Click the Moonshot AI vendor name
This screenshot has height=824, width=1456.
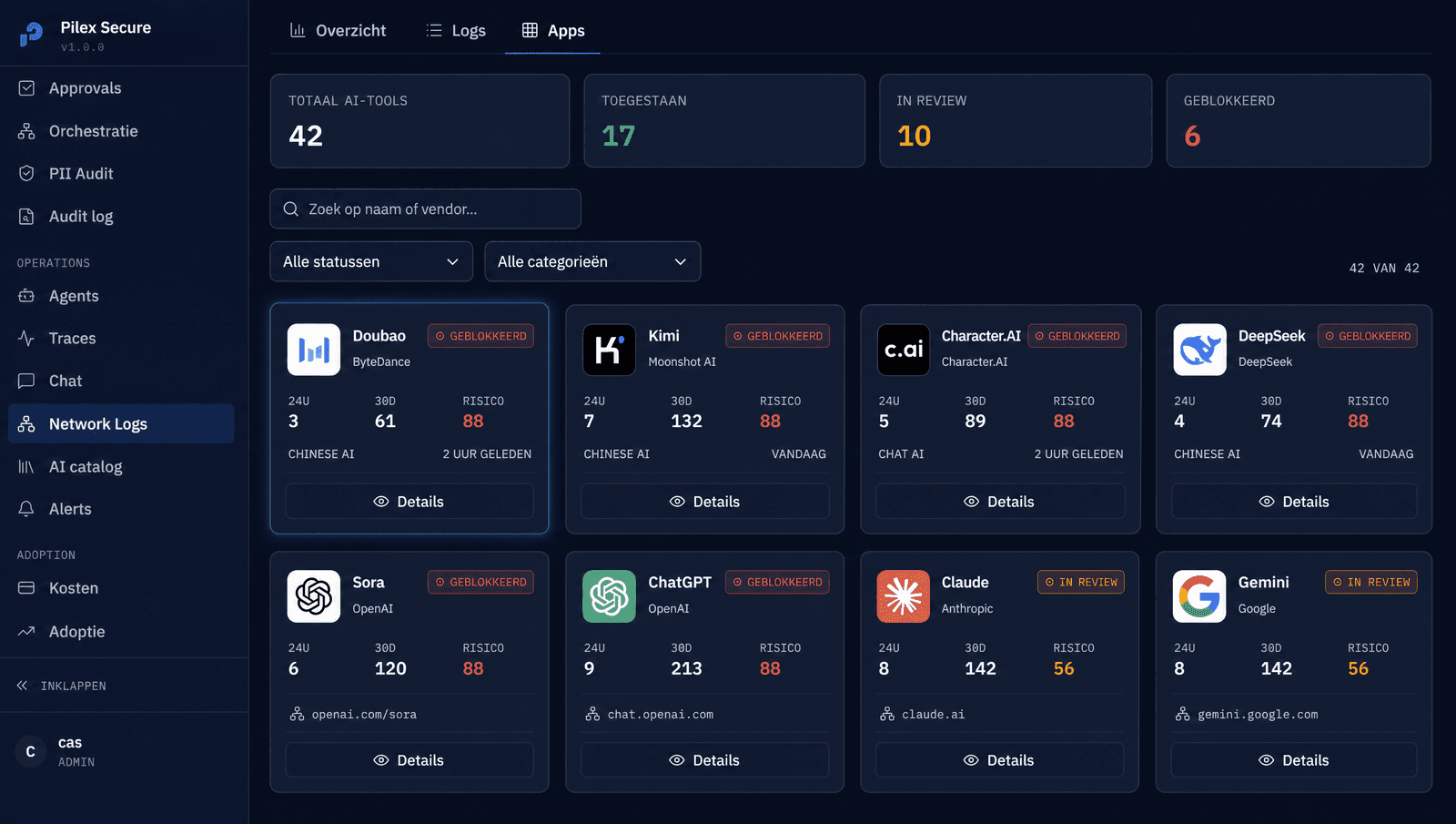coord(682,361)
